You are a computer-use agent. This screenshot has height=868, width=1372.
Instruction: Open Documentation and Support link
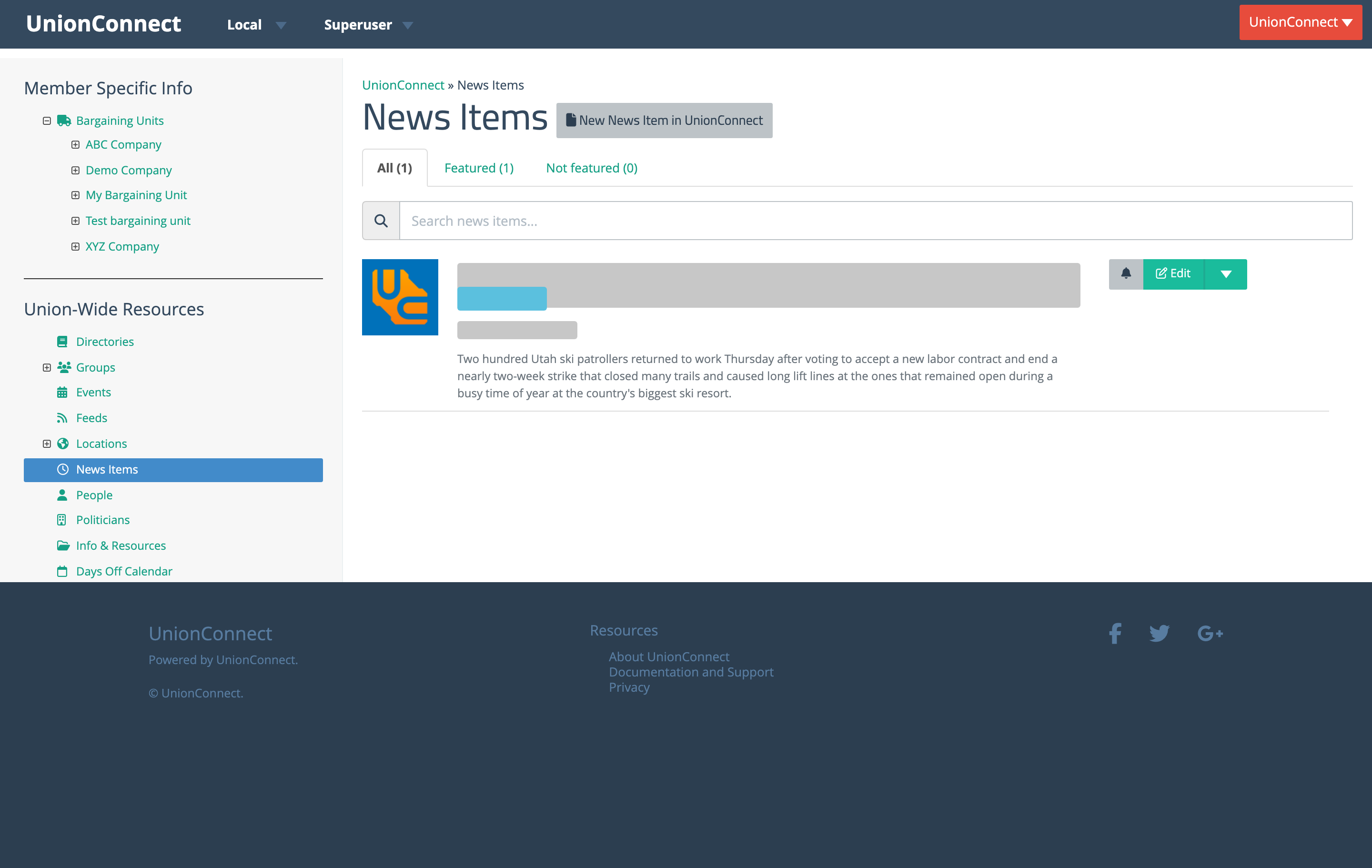click(691, 672)
